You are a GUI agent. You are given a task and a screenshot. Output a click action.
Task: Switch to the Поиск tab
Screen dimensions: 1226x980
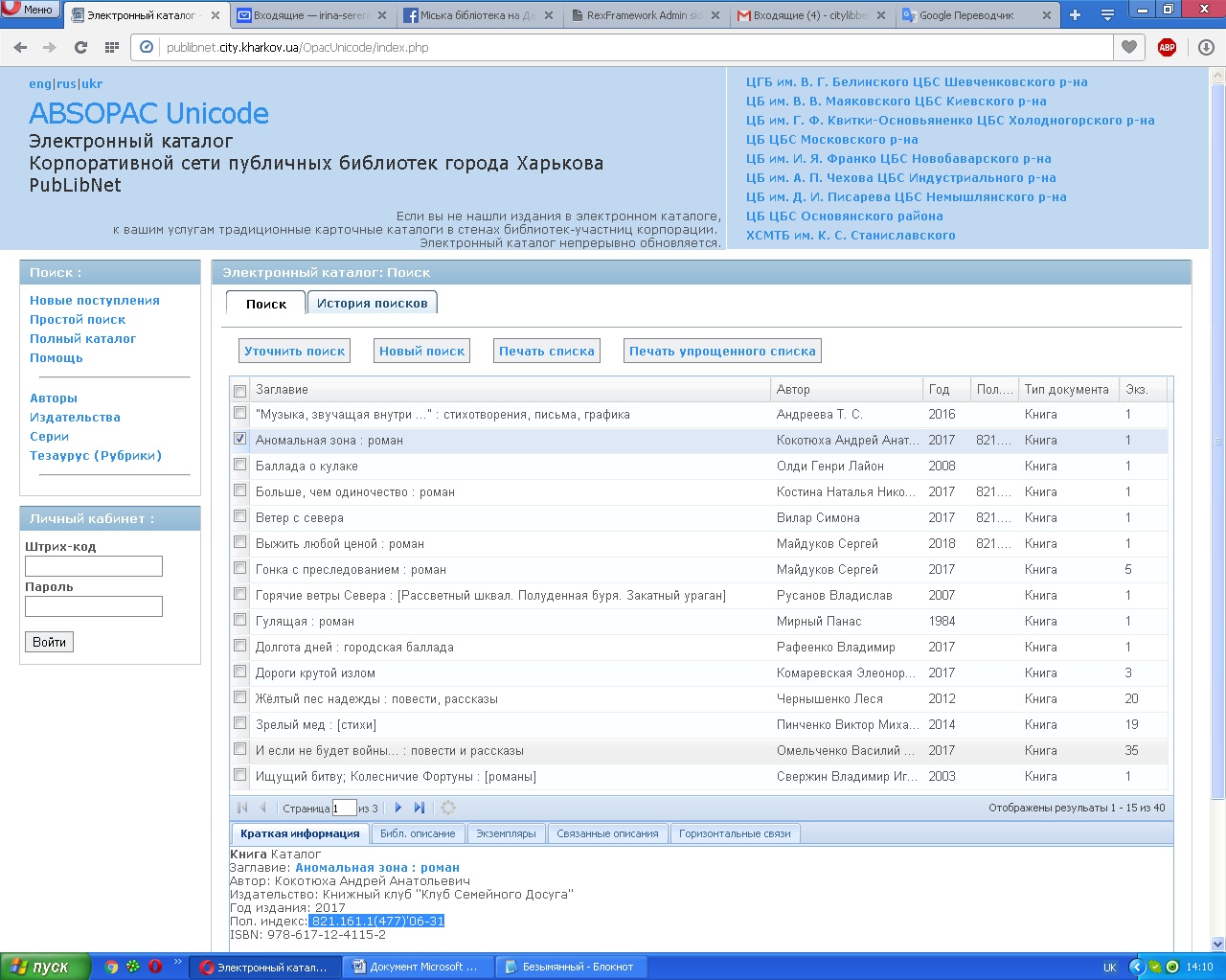[x=265, y=304]
